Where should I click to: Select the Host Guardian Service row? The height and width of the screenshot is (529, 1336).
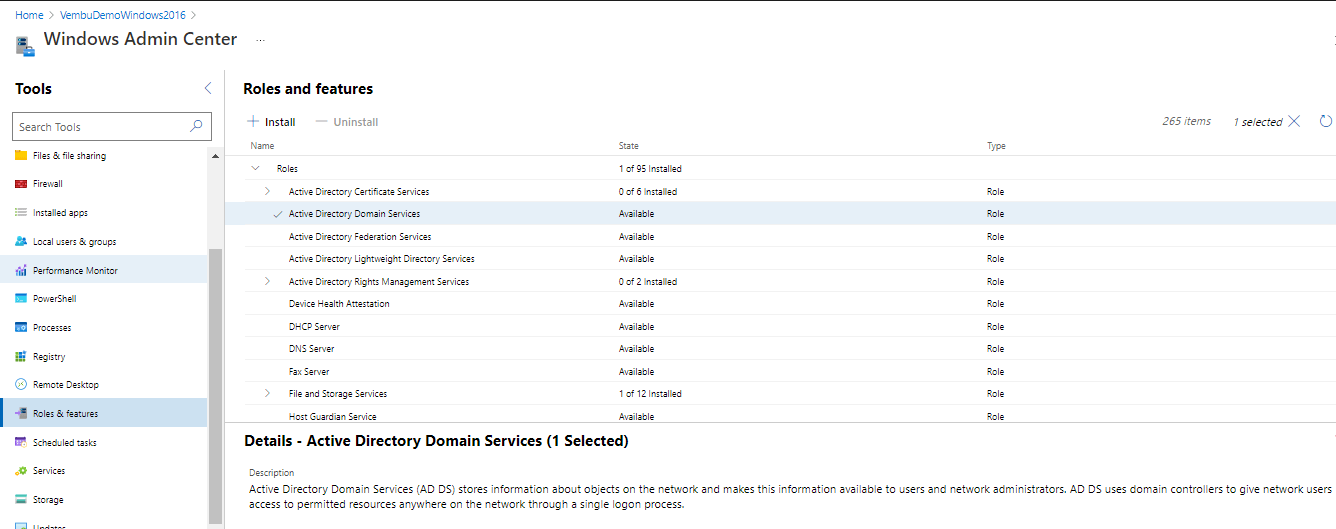[x=780, y=415]
